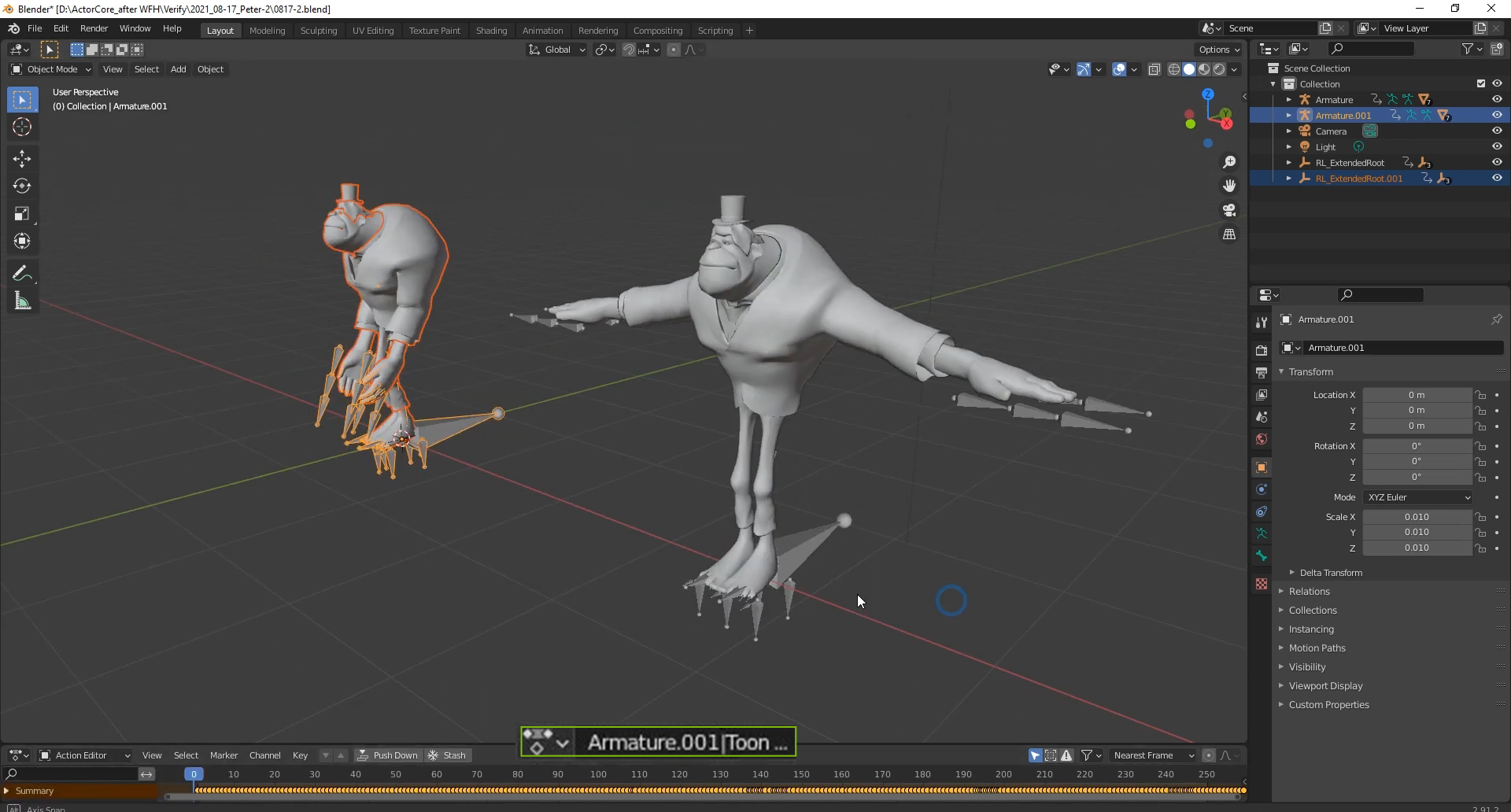
Task: Expand Armature.001 in the outliner tree
Action: coord(1289,116)
